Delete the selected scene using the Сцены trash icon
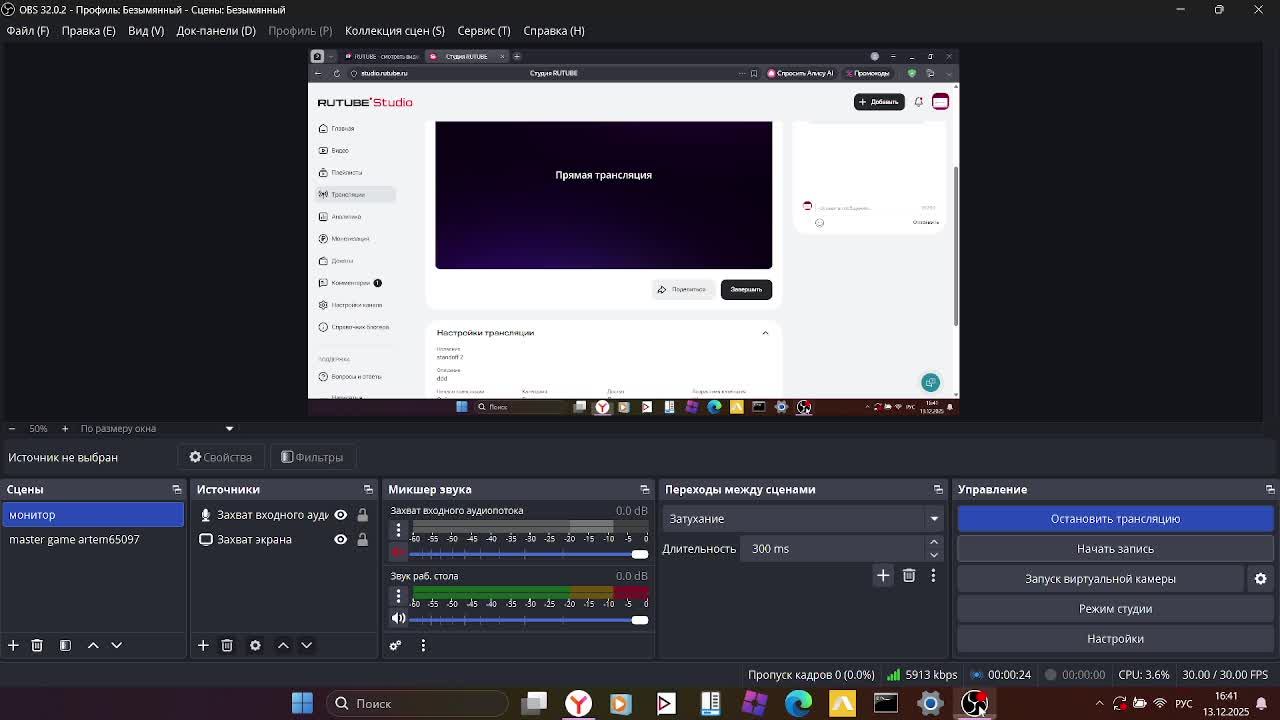The width and height of the screenshot is (1280, 720). click(37, 645)
